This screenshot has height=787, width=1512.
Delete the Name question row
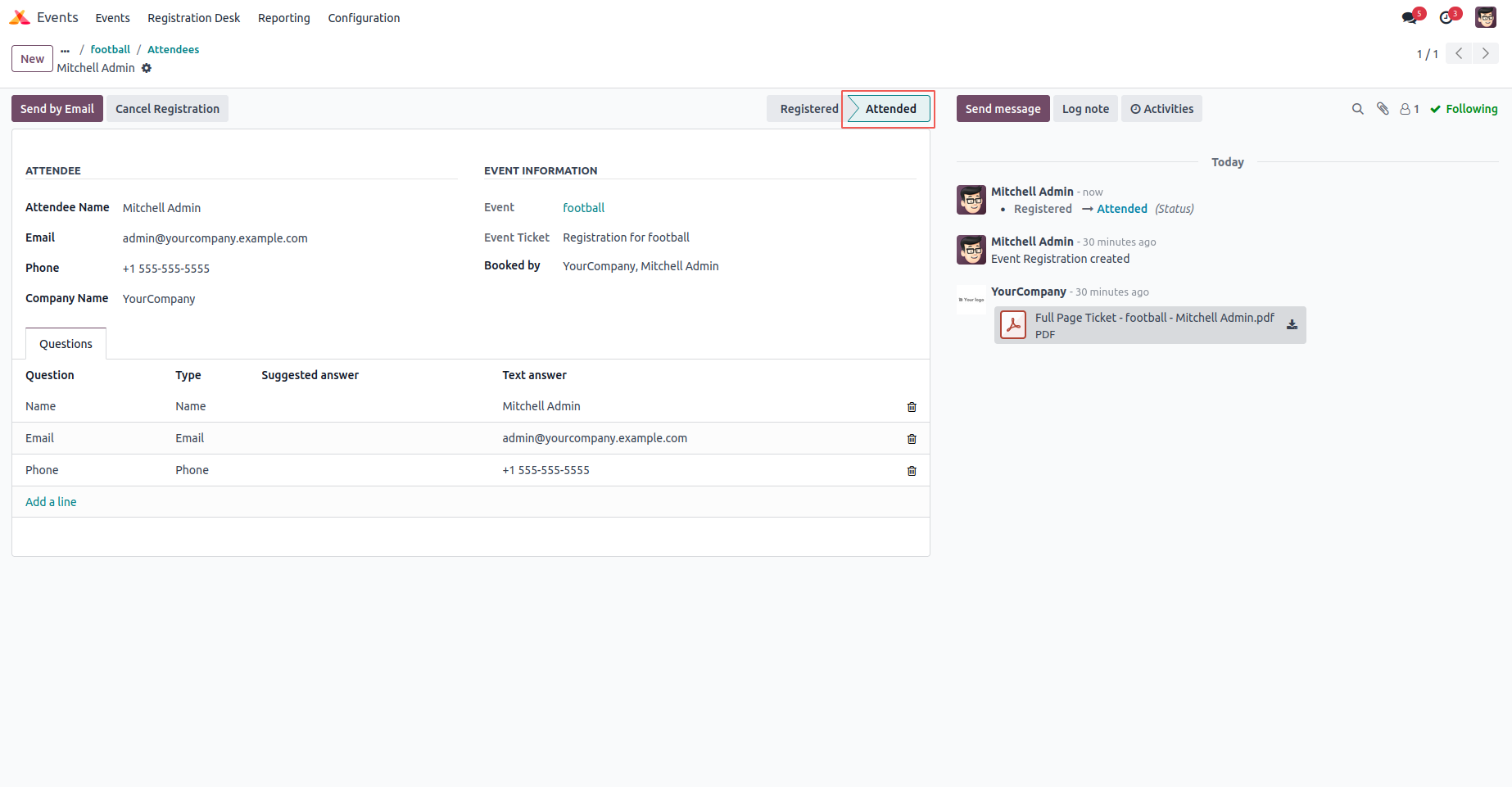[912, 407]
